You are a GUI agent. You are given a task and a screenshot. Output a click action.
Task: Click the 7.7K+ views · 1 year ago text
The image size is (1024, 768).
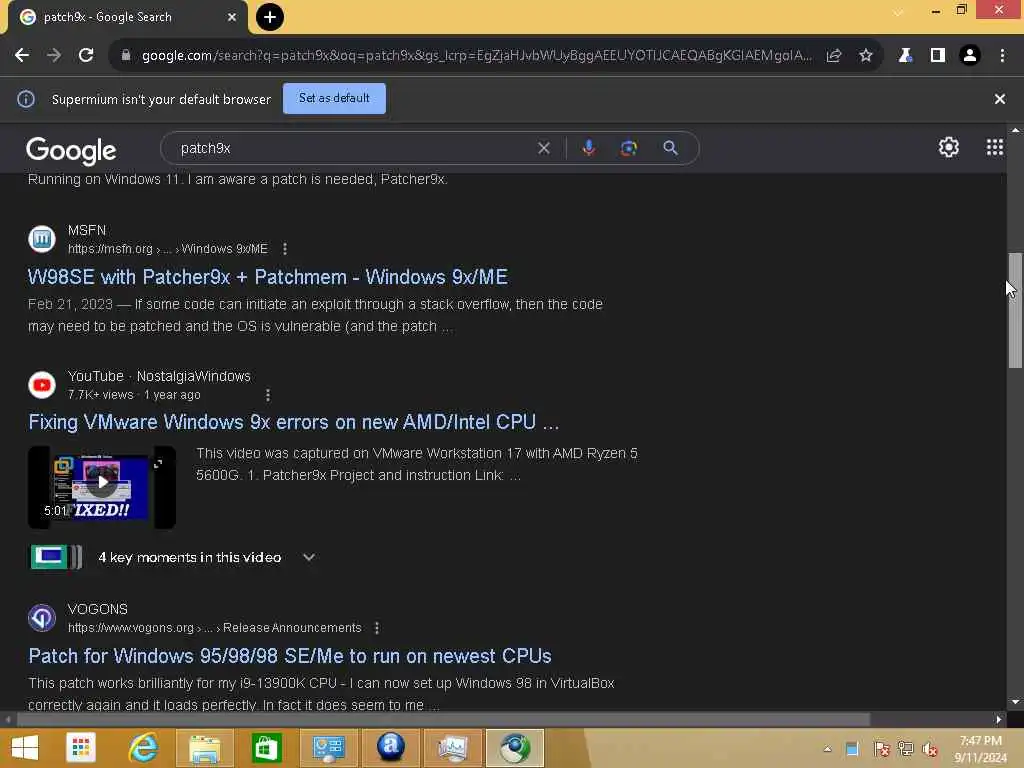pos(134,395)
